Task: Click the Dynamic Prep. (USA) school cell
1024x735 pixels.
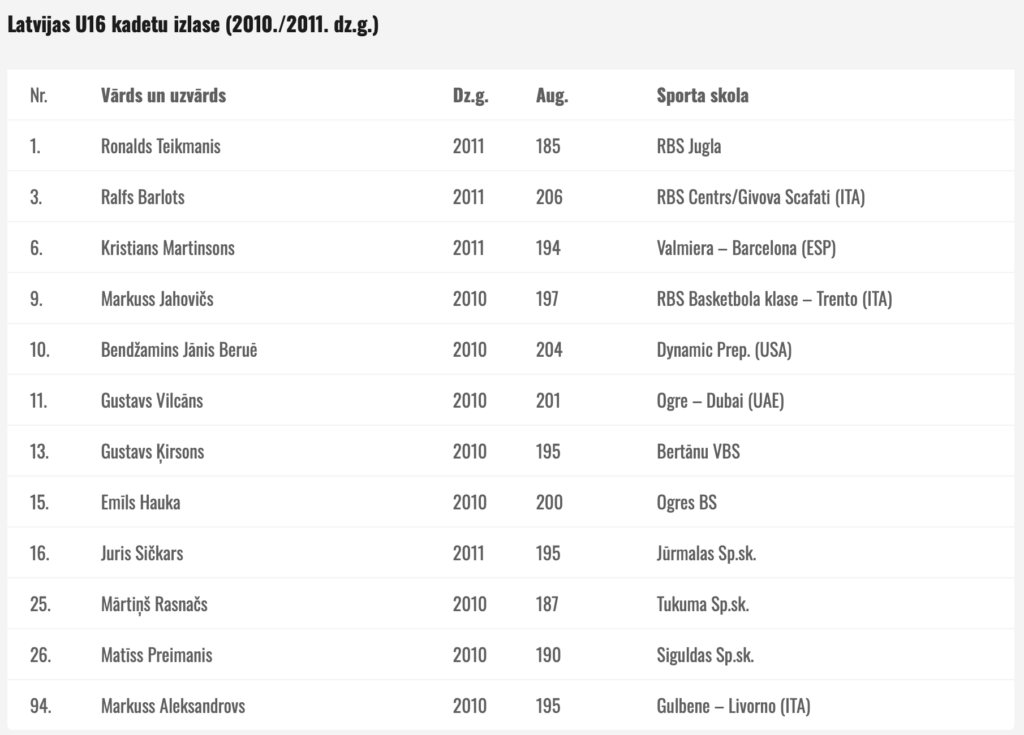Action: pyautogui.click(x=724, y=350)
